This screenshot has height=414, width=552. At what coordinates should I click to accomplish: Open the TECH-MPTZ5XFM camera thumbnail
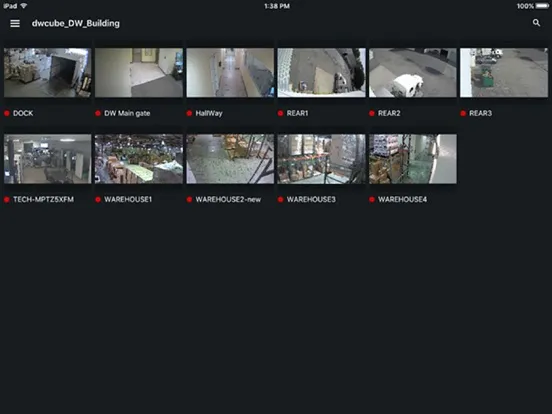click(48, 159)
